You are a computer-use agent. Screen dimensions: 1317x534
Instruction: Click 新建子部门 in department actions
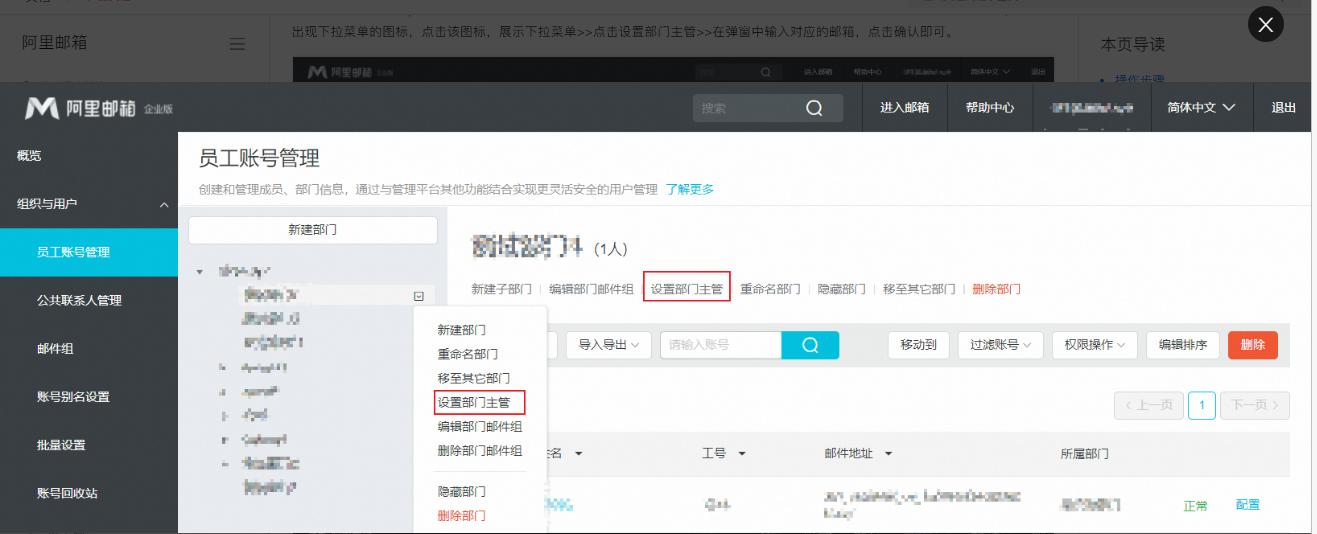tap(502, 289)
